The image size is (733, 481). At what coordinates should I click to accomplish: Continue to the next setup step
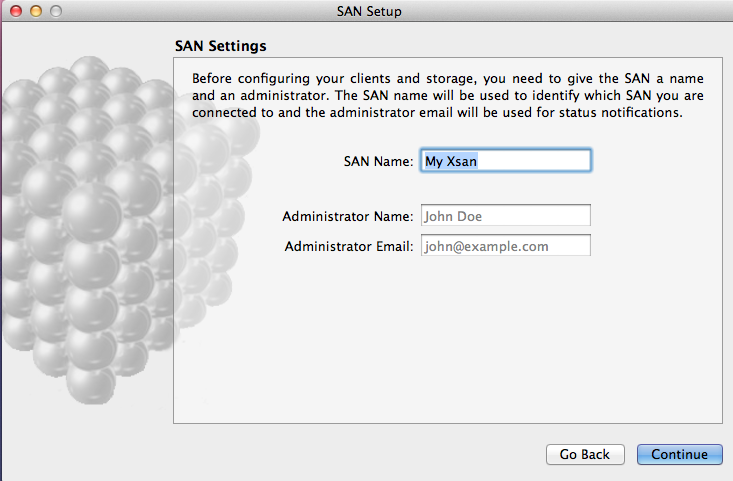(x=679, y=454)
